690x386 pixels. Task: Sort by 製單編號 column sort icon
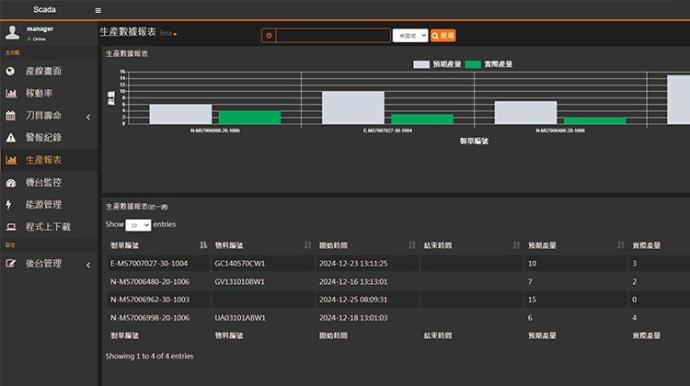click(x=203, y=245)
